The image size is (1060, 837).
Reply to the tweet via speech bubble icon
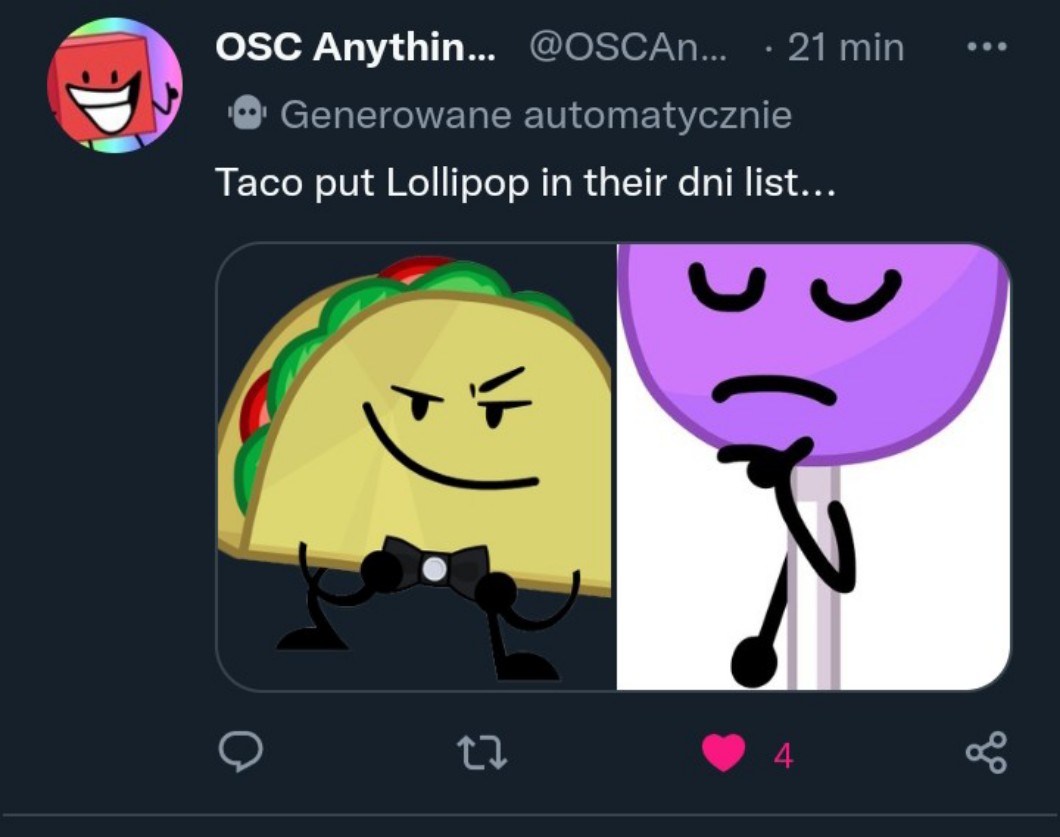[241, 753]
